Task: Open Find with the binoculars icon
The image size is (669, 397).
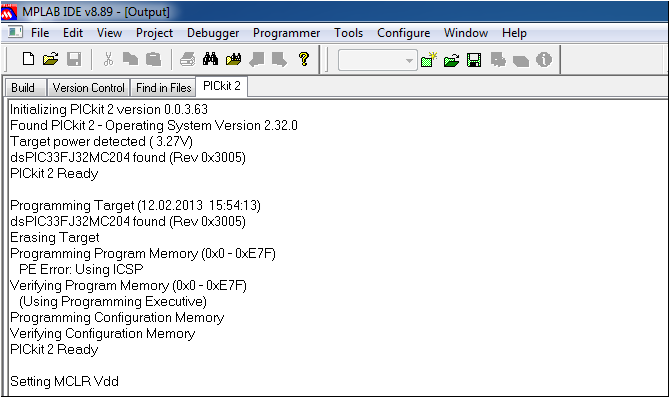Action: pos(210,59)
